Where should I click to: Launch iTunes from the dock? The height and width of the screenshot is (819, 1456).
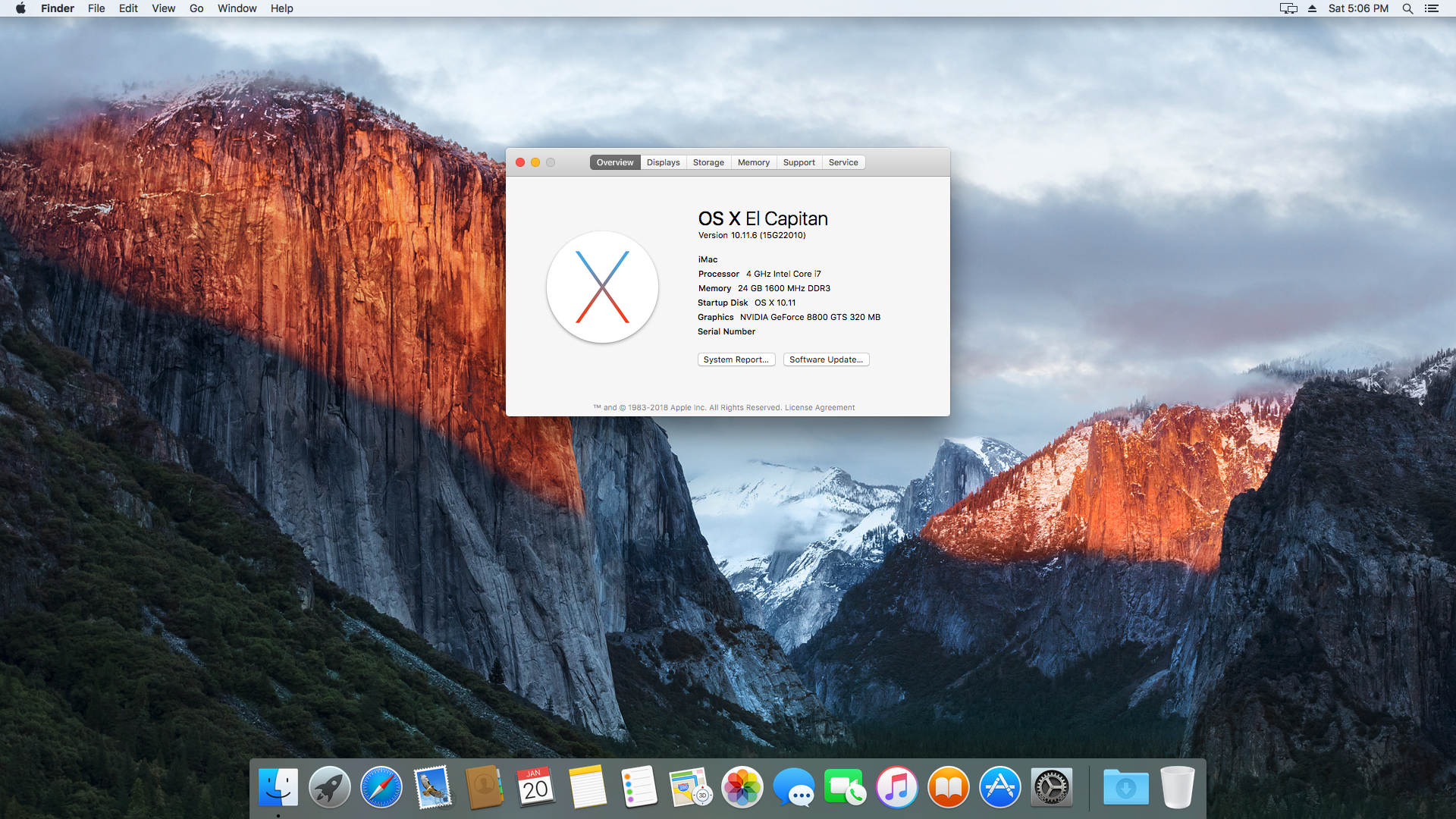pos(896,787)
